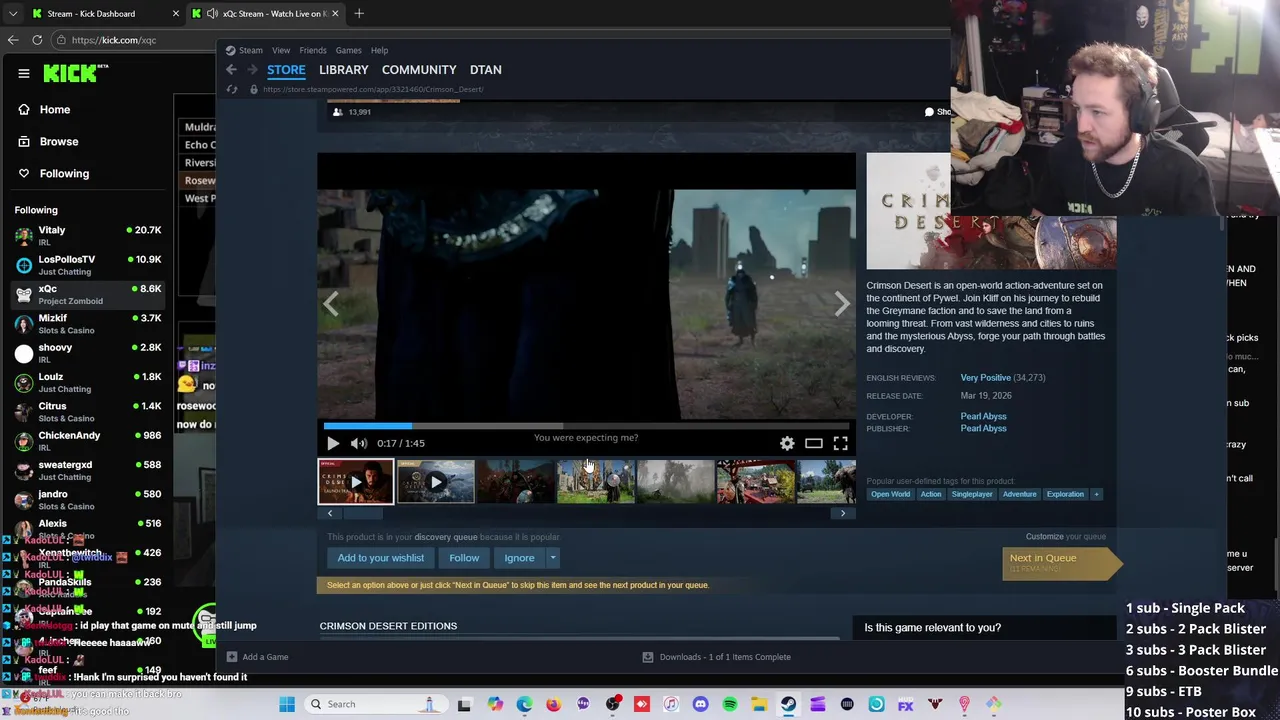The image size is (1280, 720).
Task: Open the Steam menu
Action: [244, 50]
